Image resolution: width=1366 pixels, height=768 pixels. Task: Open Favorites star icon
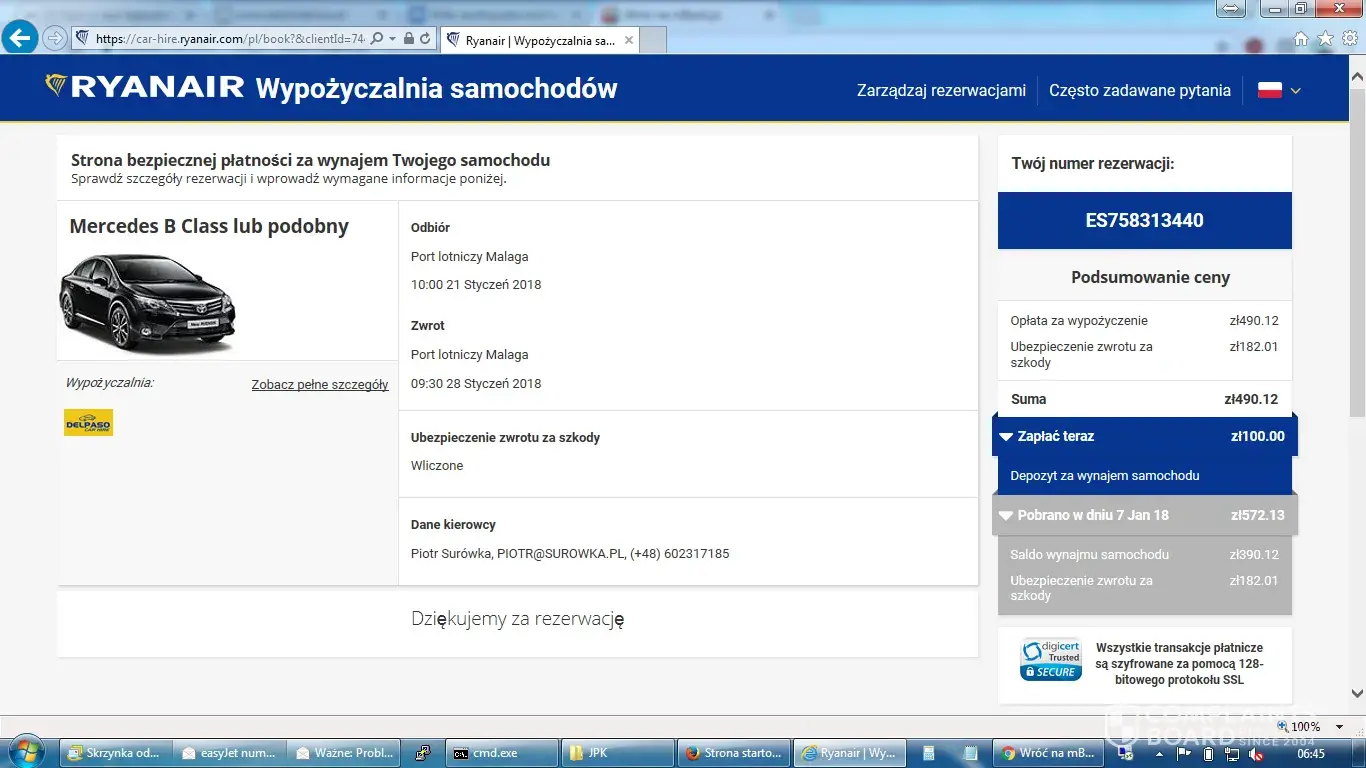click(x=1326, y=39)
